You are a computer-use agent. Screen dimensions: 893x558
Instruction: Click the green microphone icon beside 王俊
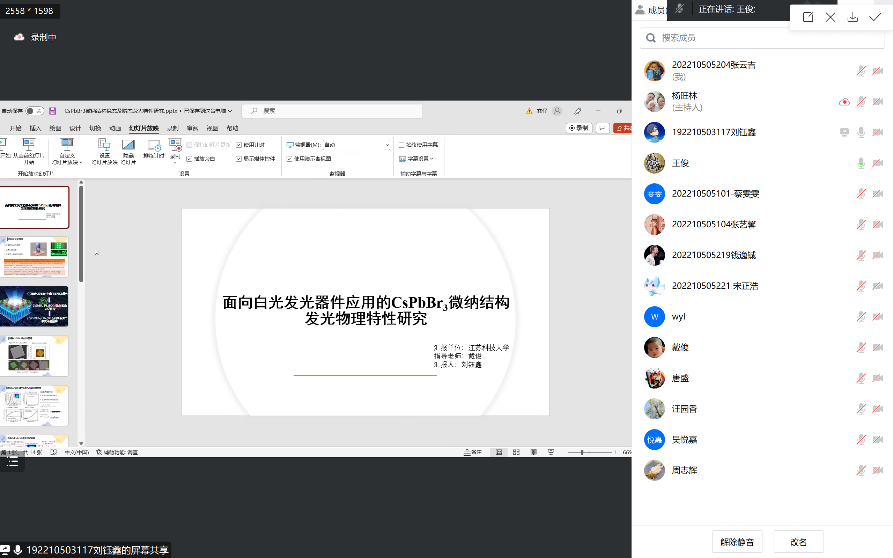[861, 163]
